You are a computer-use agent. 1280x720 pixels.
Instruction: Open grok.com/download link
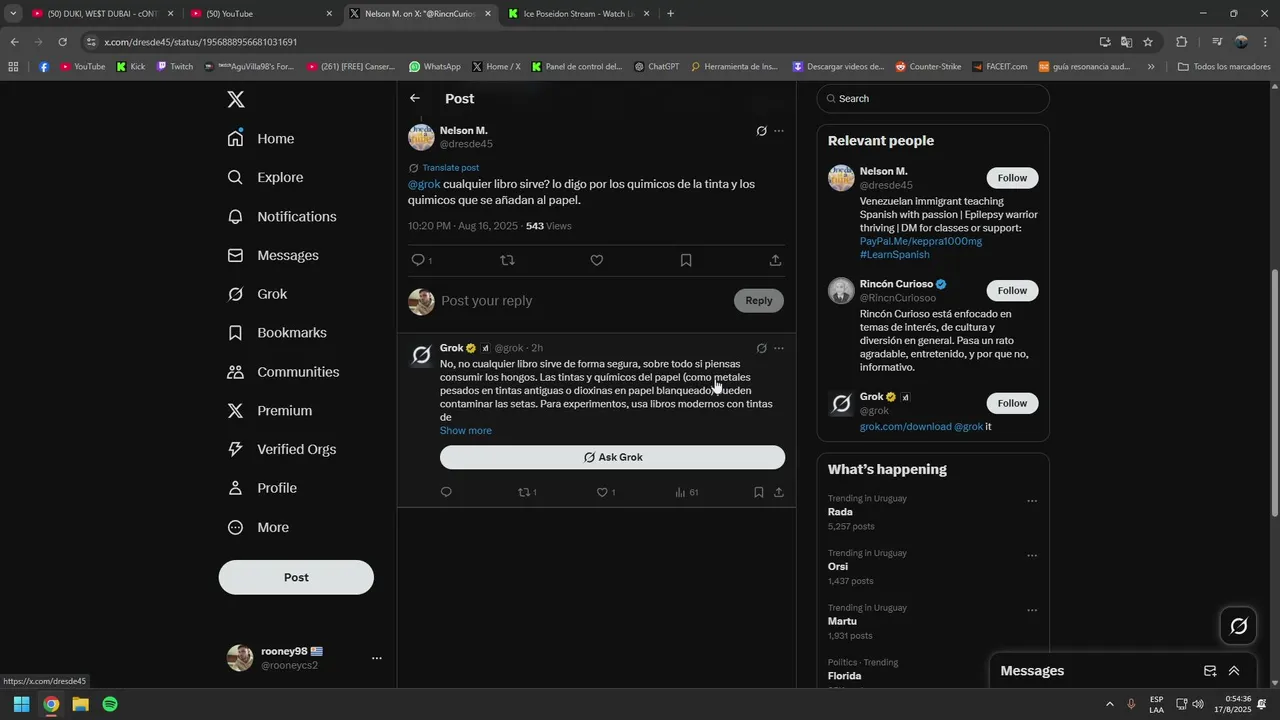[905, 427]
